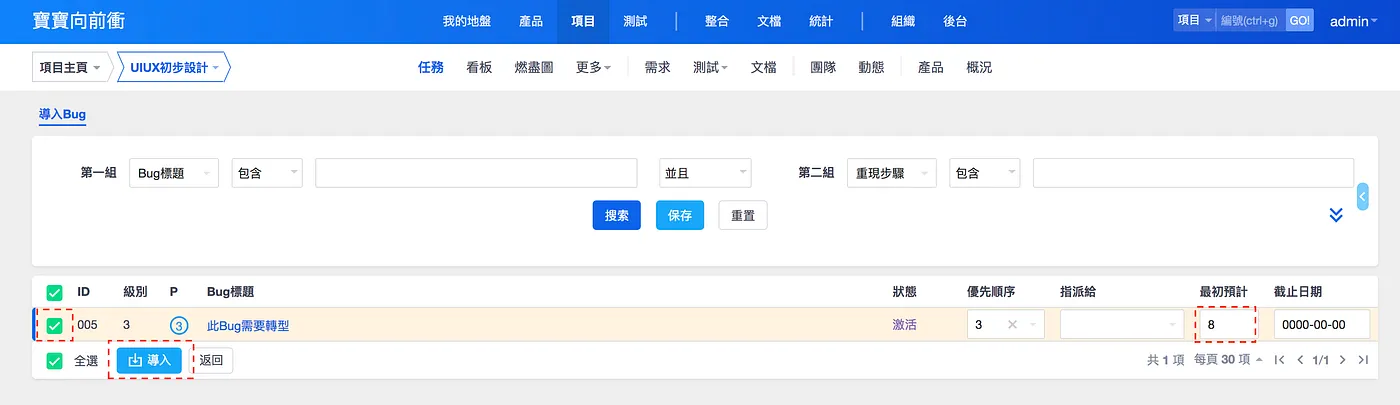Switch to the 任務 tab
Image resolution: width=1400 pixels, height=405 pixels.
(431, 68)
